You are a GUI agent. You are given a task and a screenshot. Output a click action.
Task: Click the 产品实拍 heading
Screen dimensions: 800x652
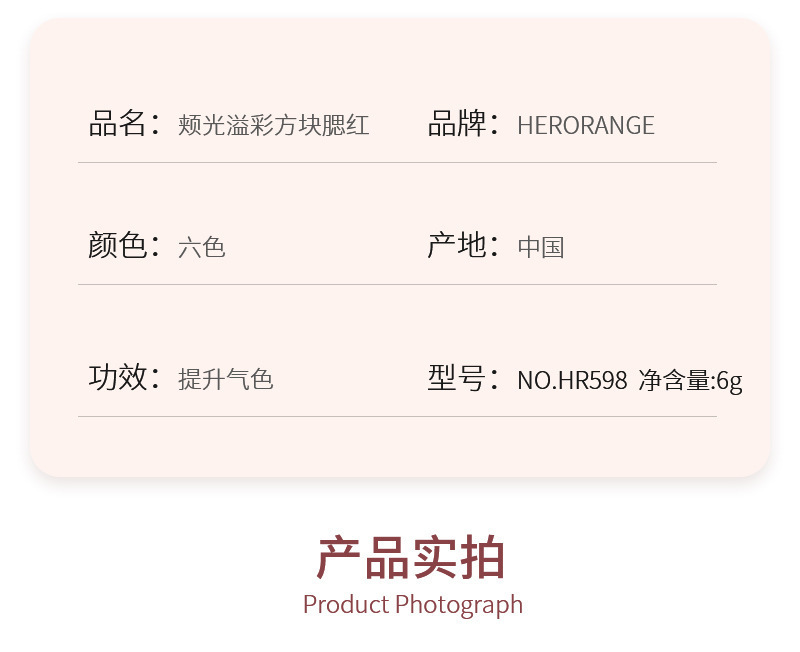[x=411, y=557]
